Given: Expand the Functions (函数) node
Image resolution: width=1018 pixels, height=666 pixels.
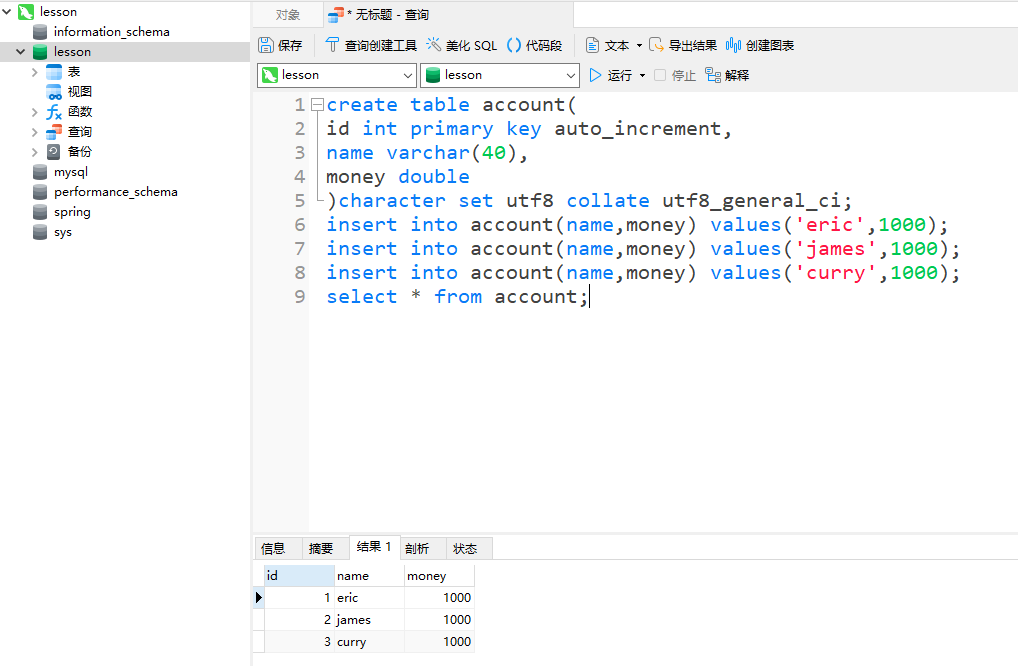Looking at the screenshot, I should pyautogui.click(x=34, y=112).
